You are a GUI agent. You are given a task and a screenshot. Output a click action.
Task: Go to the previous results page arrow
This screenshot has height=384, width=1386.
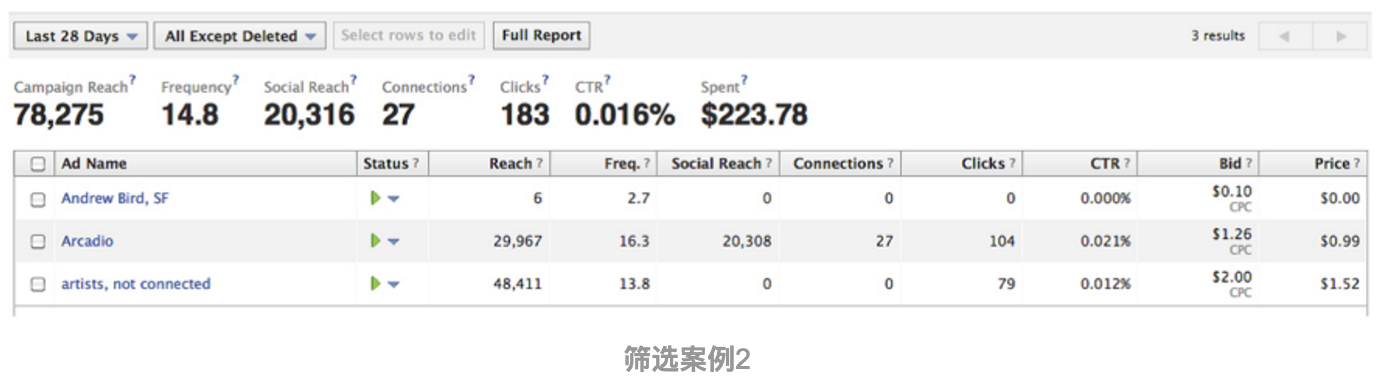pos(1284,36)
